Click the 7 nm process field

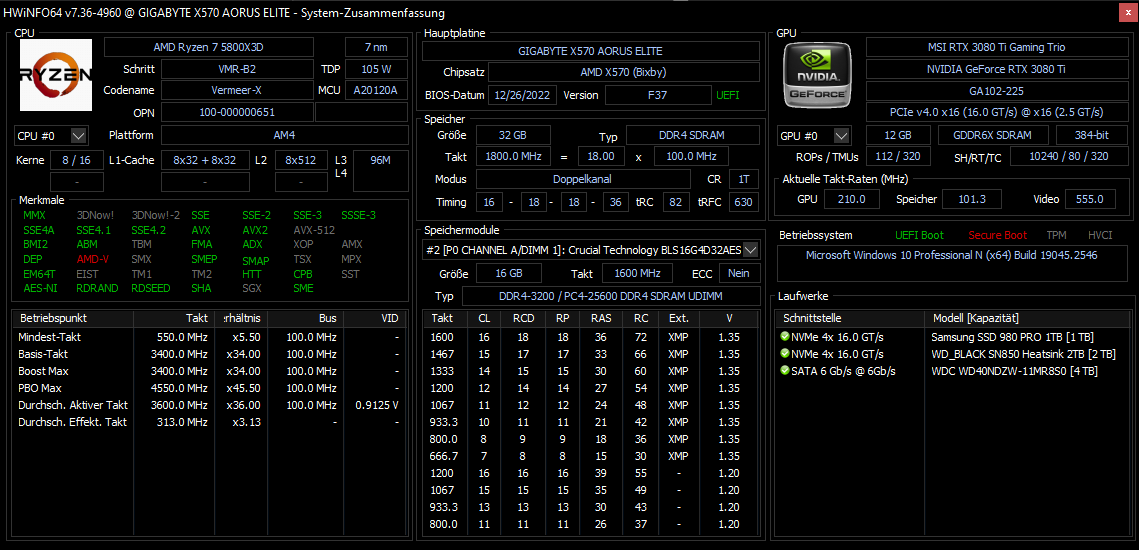(376, 47)
